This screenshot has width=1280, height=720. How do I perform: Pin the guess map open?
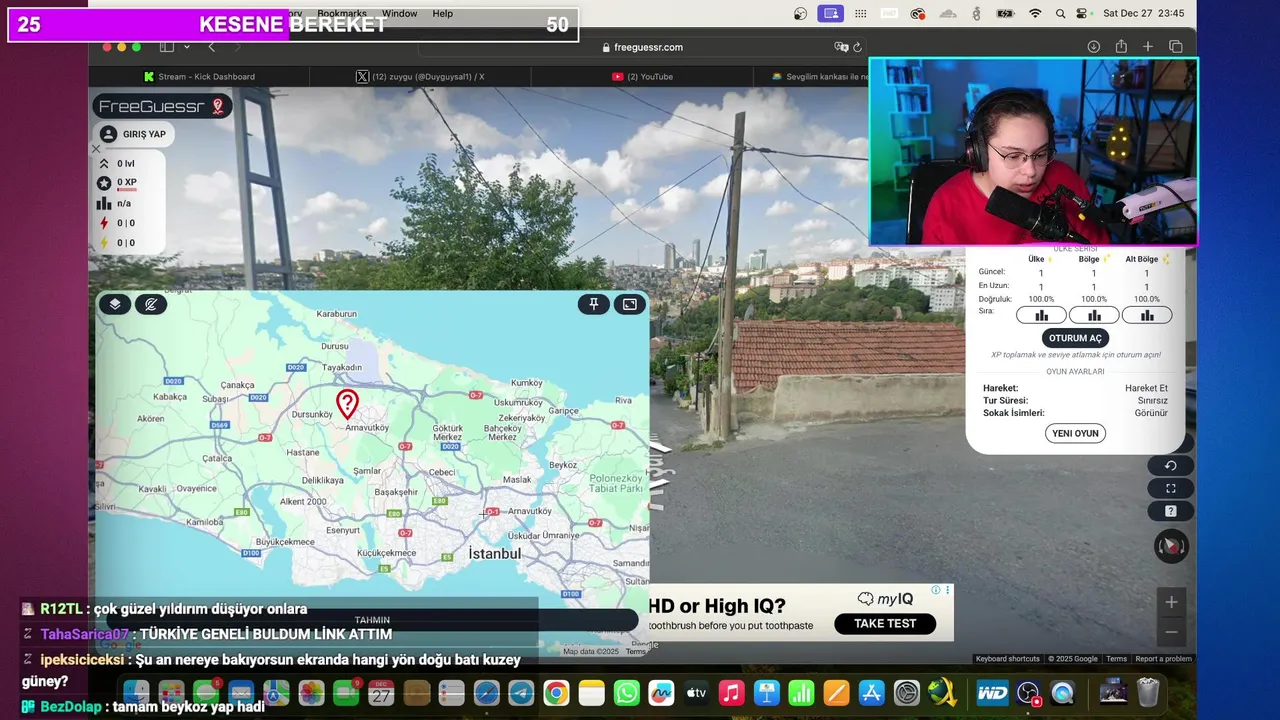tap(594, 304)
